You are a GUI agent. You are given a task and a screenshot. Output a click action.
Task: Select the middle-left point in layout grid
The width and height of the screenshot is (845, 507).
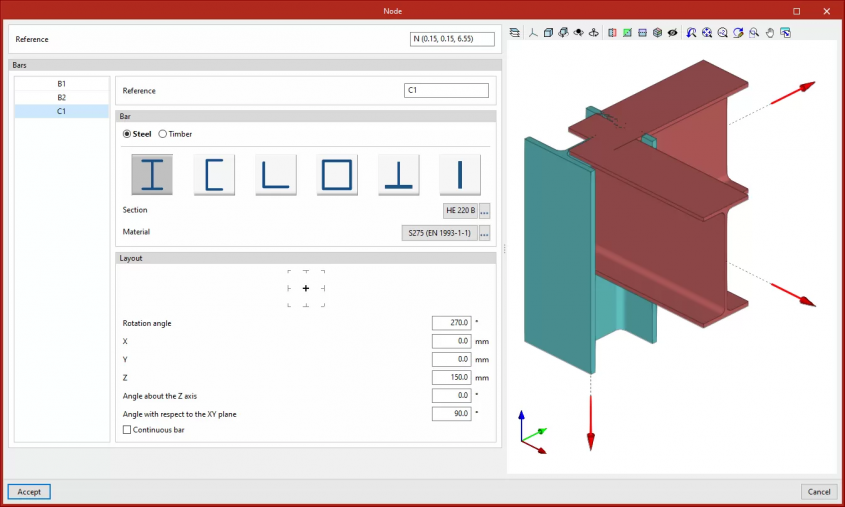click(x=289, y=289)
